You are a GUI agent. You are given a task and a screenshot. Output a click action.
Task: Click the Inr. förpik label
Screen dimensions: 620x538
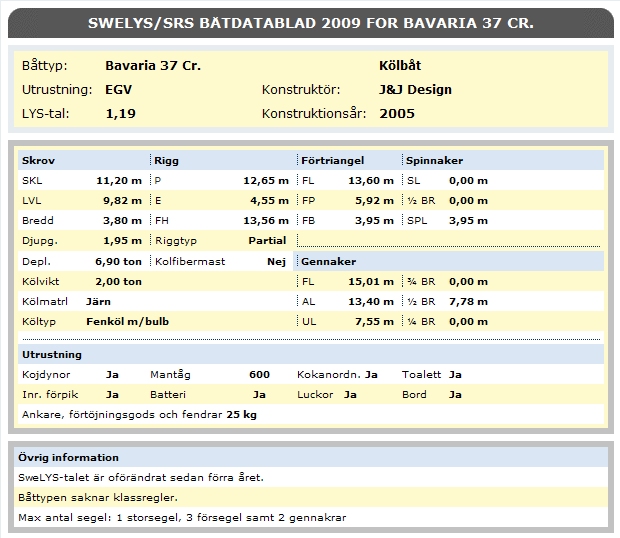(x=50, y=395)
